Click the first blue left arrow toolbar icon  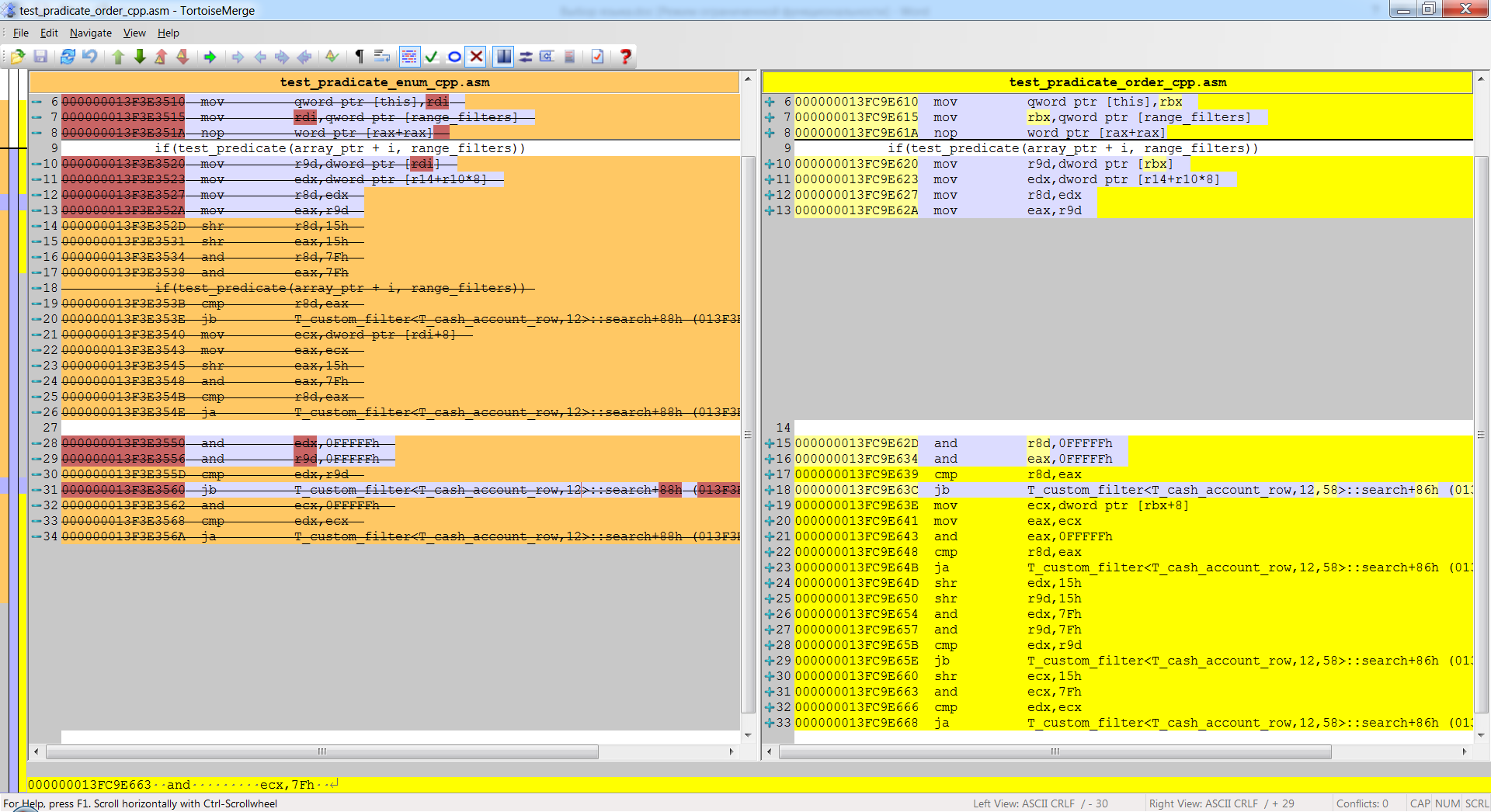point(260,56)
